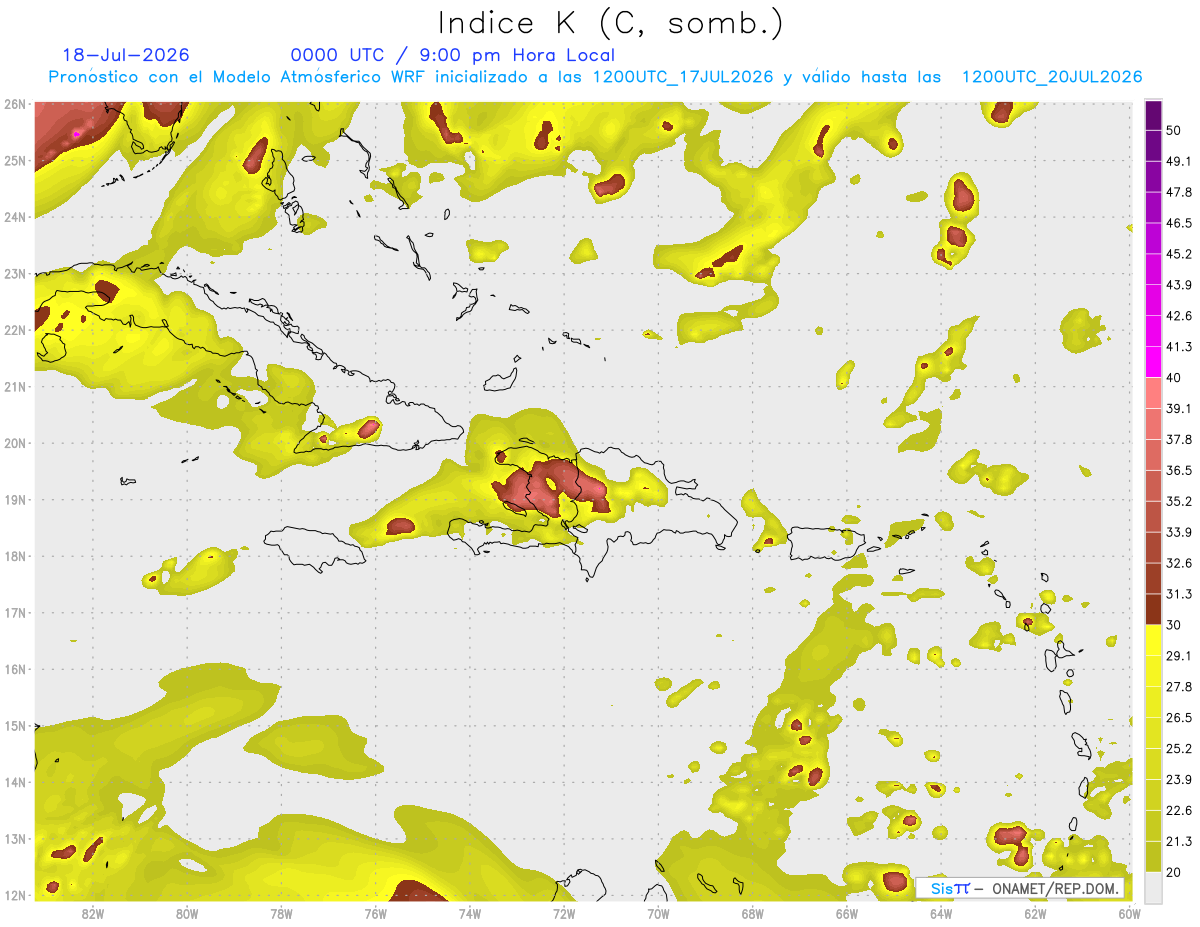Click the 23N latitude label

tap(14, 273)
